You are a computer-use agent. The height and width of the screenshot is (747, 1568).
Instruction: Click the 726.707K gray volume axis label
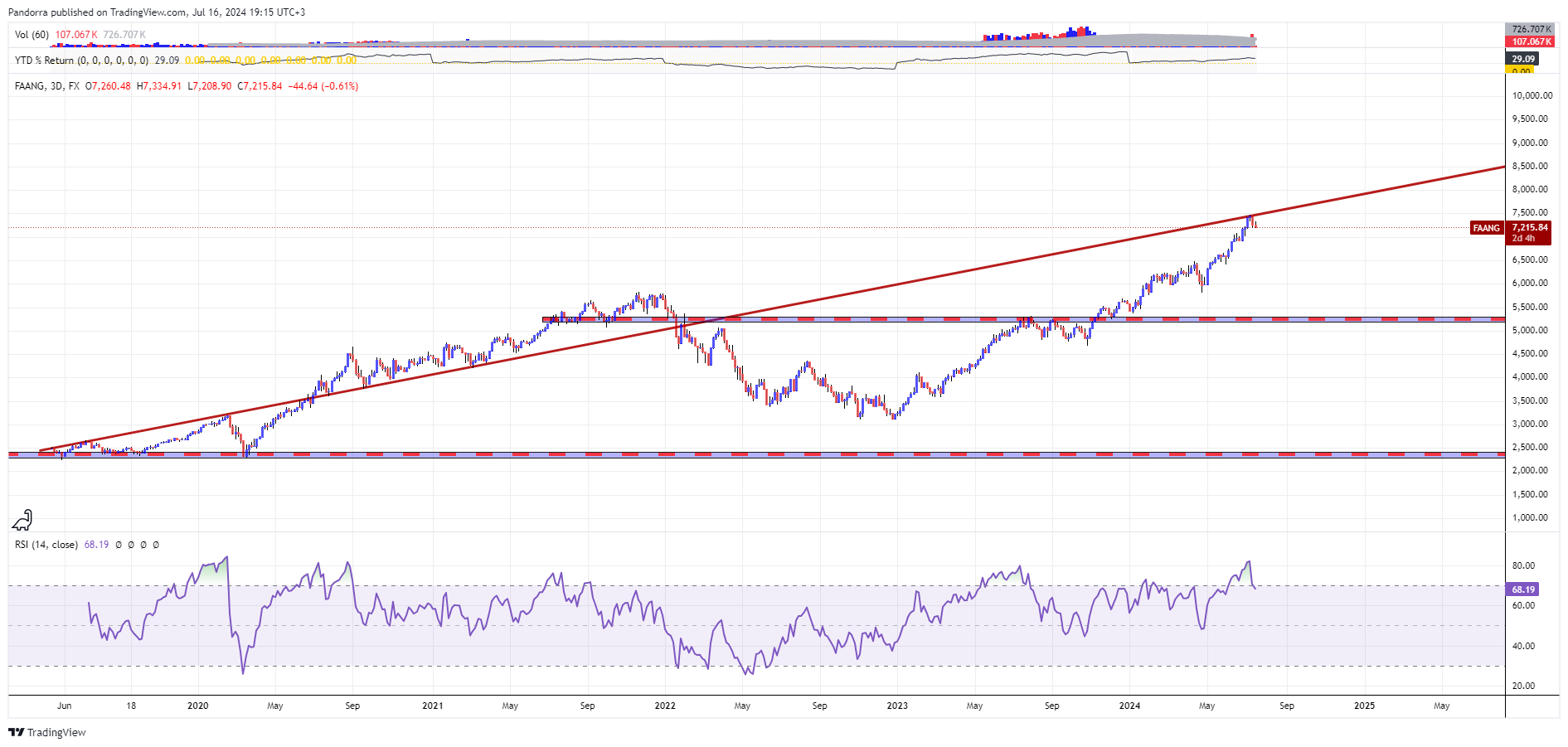click(1531, 29)
